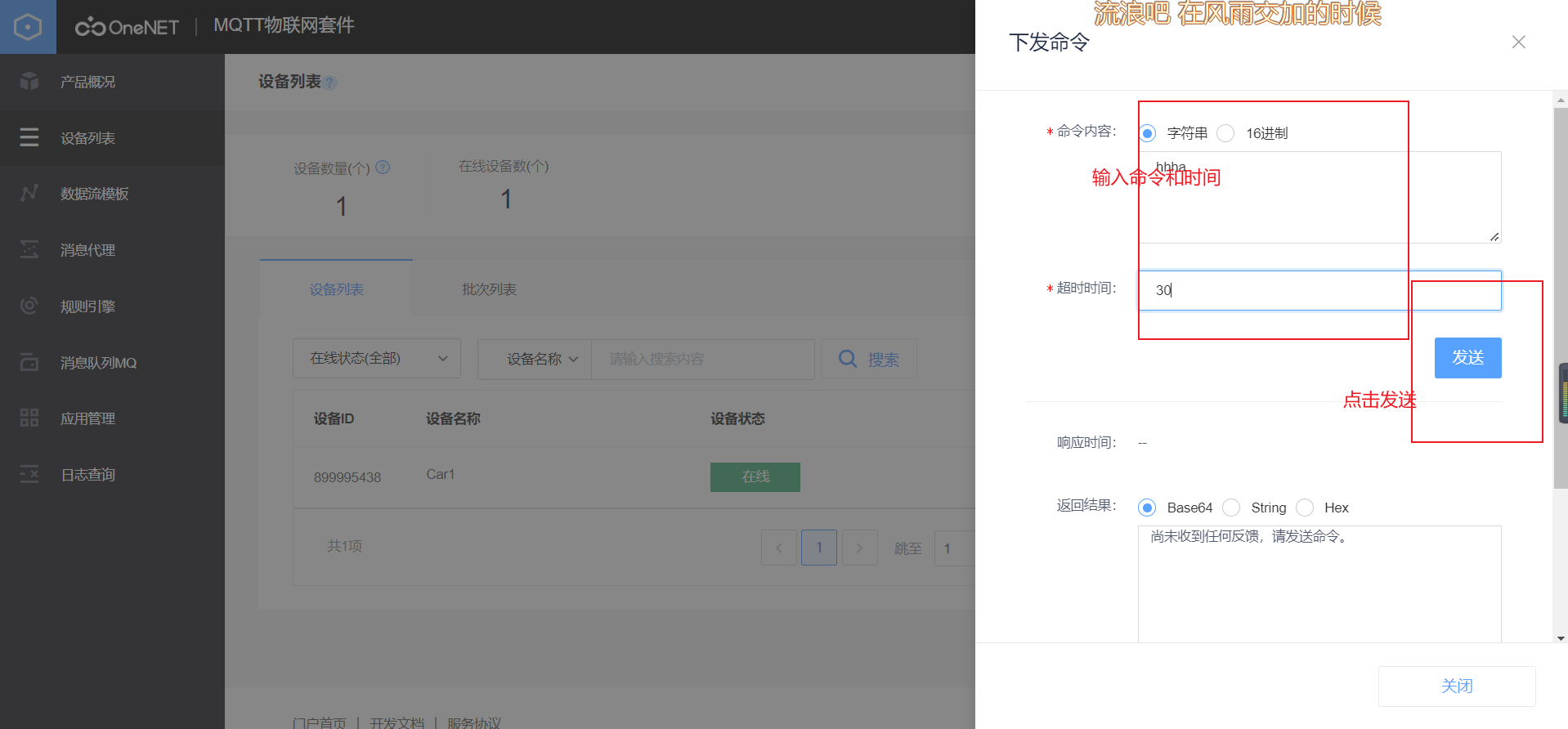Close the 下发命令 panel with X
1568x729 pixels.
pyautogui.click(x=1519, y=42)
